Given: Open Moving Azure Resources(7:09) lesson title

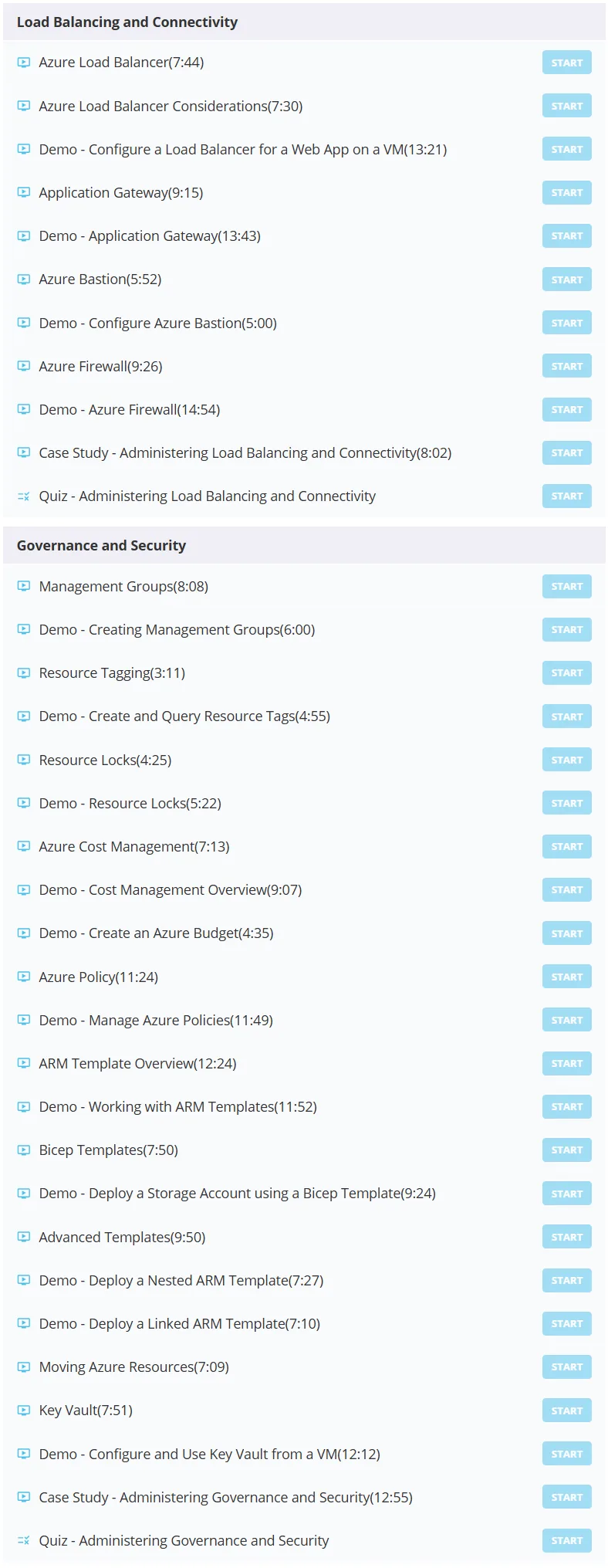Looking at the screenshot, I should pos(134,1367).
